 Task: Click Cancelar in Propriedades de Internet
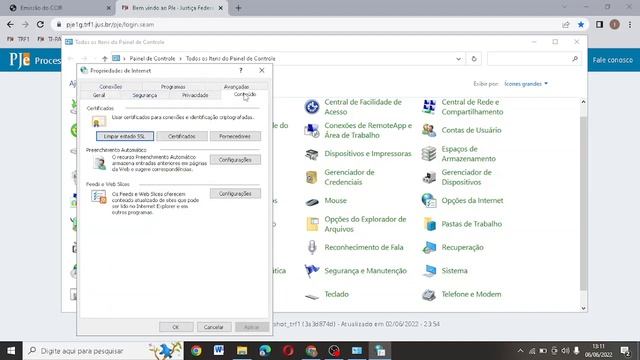point(213,327)
